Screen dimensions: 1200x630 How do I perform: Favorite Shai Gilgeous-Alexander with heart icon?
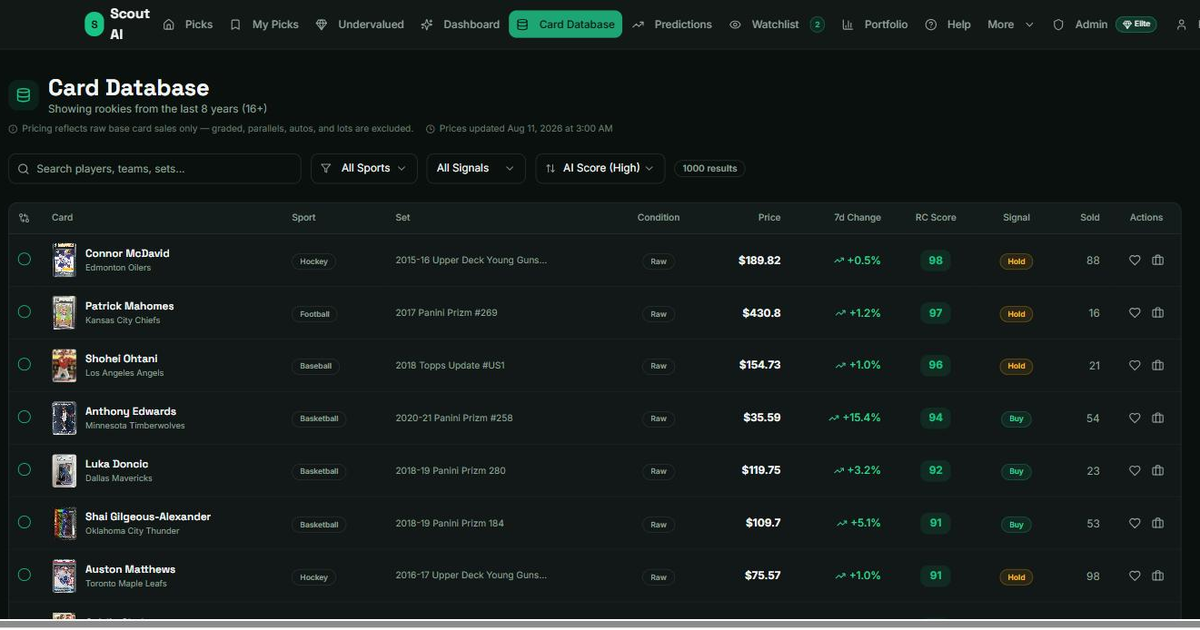coord(1134,523)
